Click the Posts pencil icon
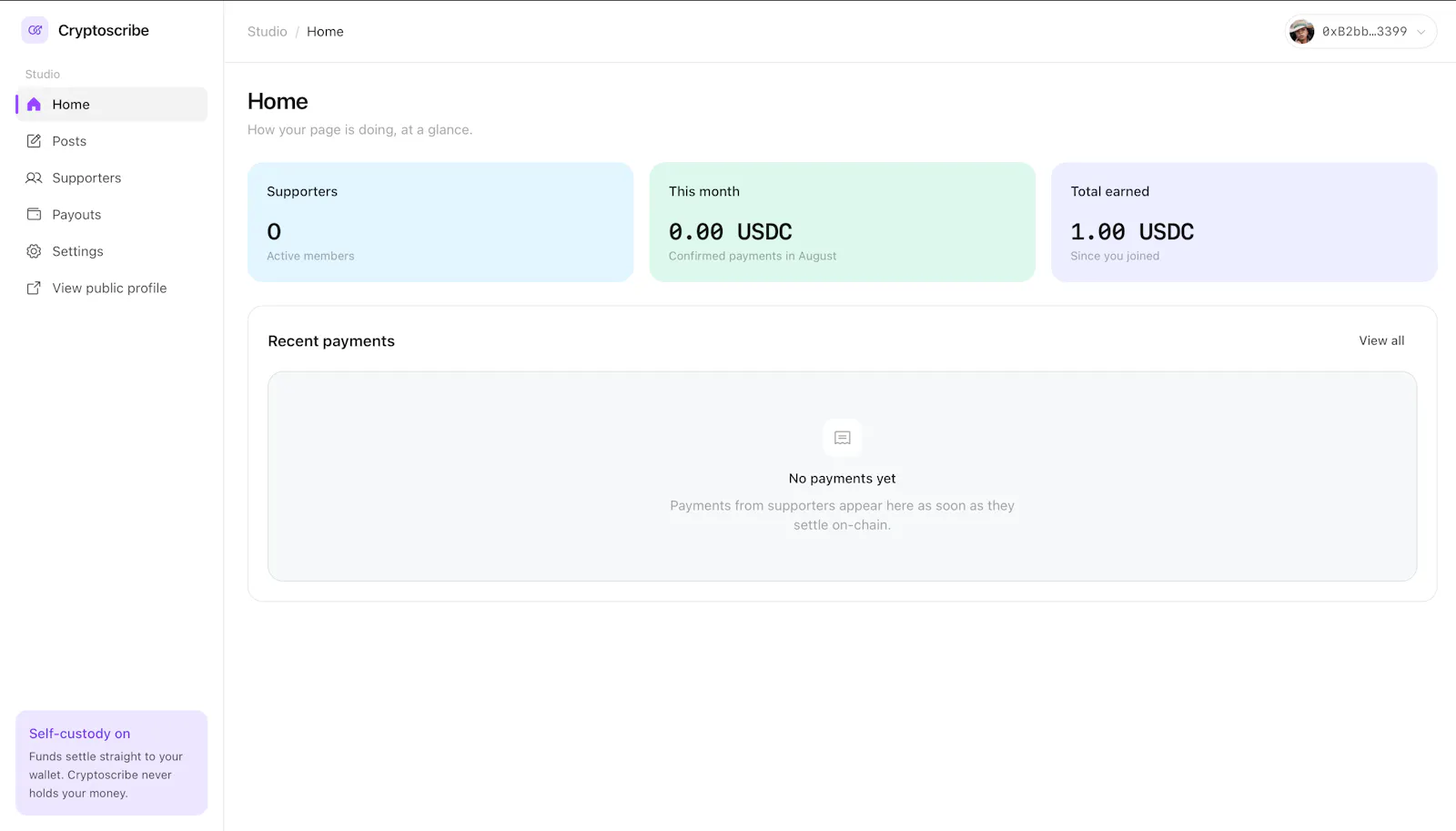The height and width of the screenshot is (831, 1456). pyautogui.click(x=34, y=141)
